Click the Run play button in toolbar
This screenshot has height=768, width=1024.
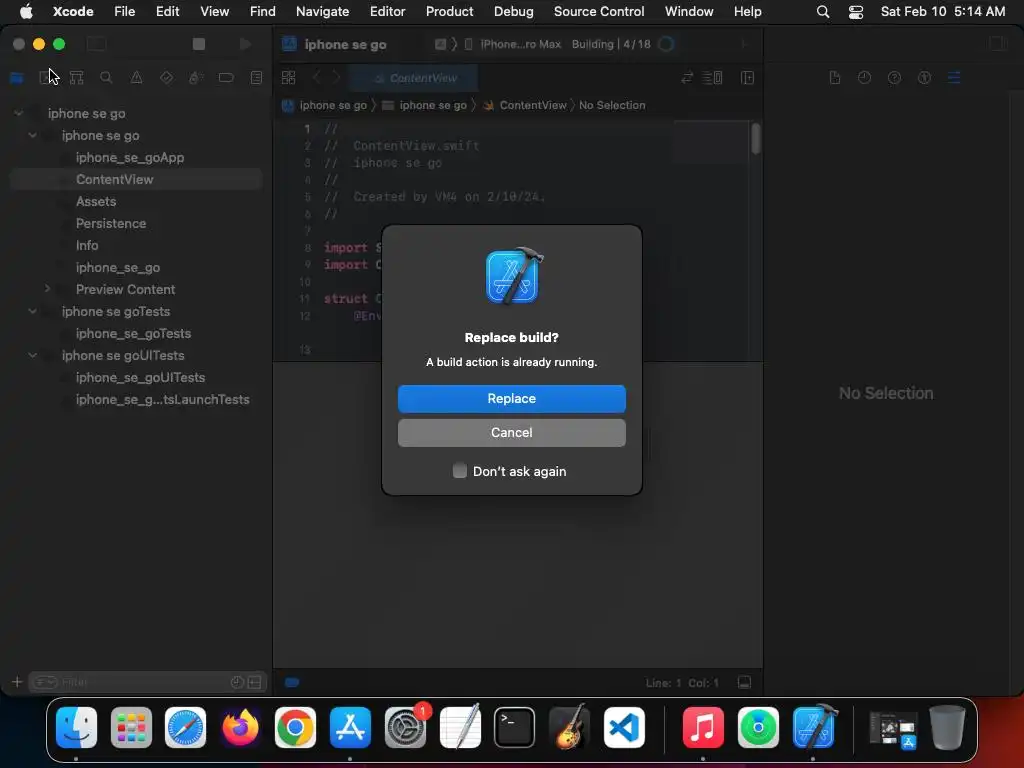pyautogui.click(x=246, y=44)
